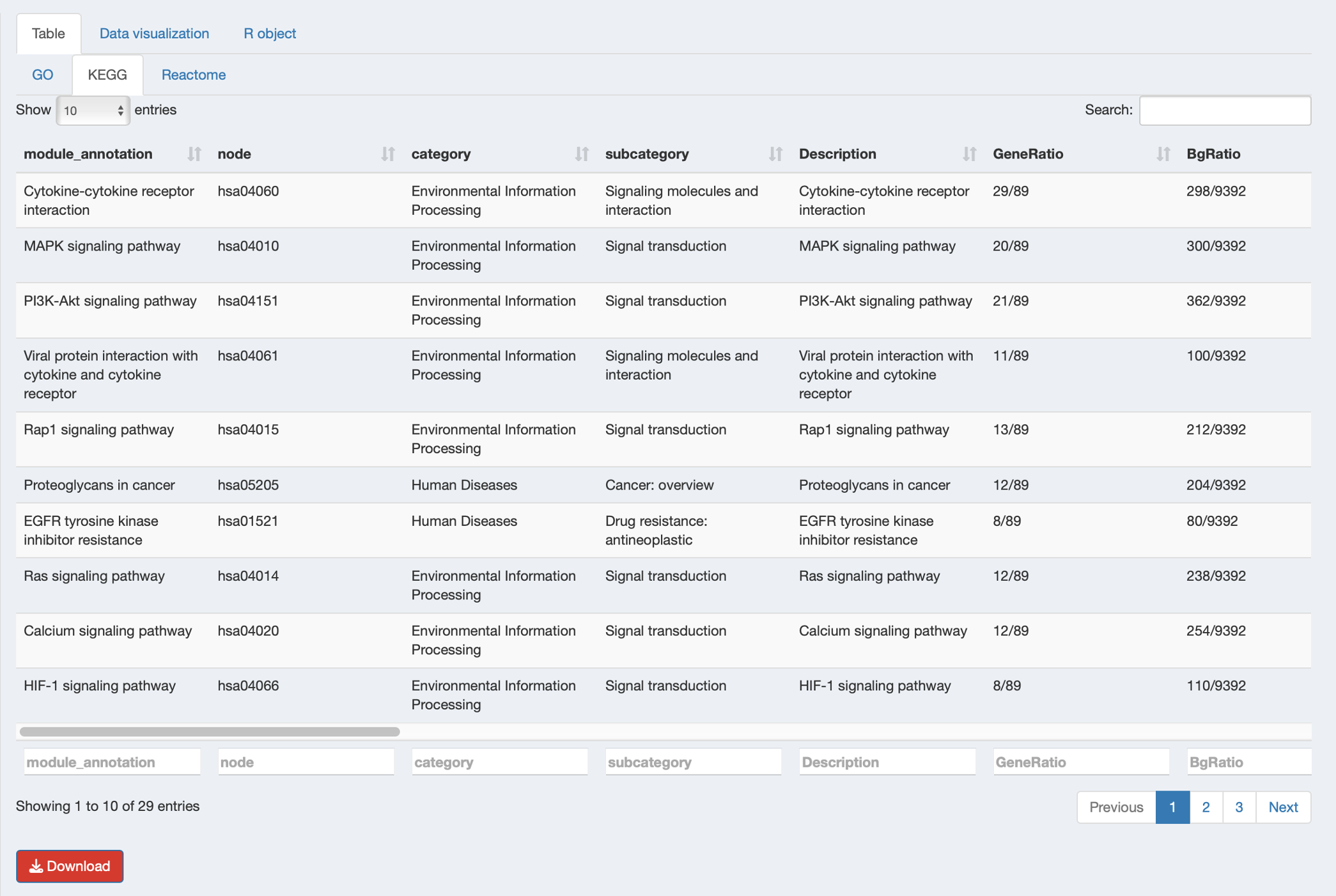
Task: Click 'Drug resistance: antineoplastic' subcategory cell
Action: click(656, 530)
